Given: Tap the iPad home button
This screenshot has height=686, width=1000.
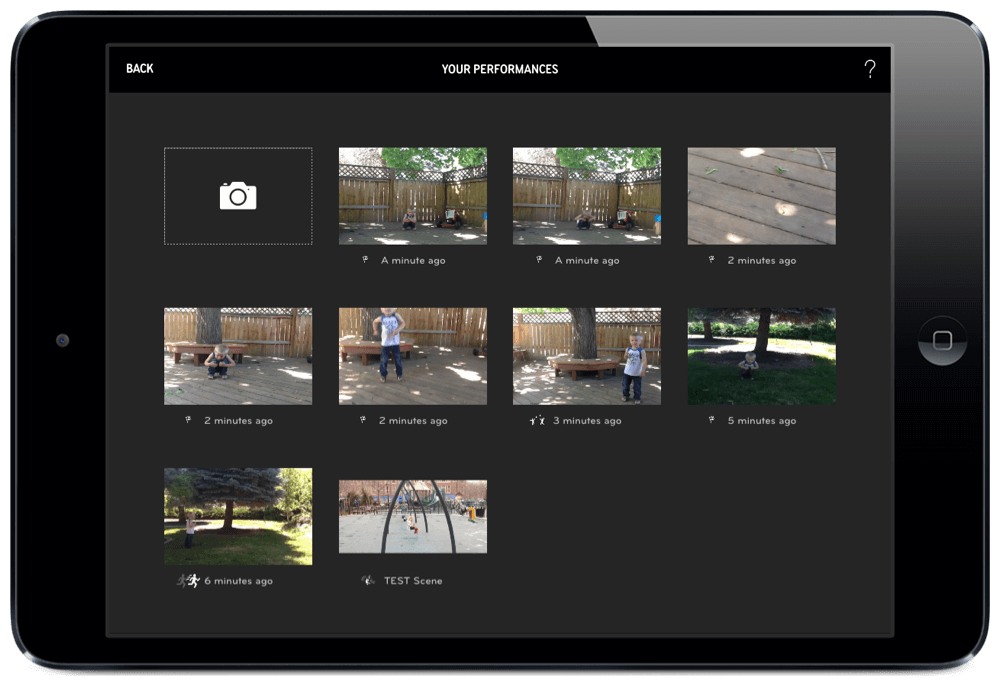Looking at the screenshot, I should click(x=942, y=340).
